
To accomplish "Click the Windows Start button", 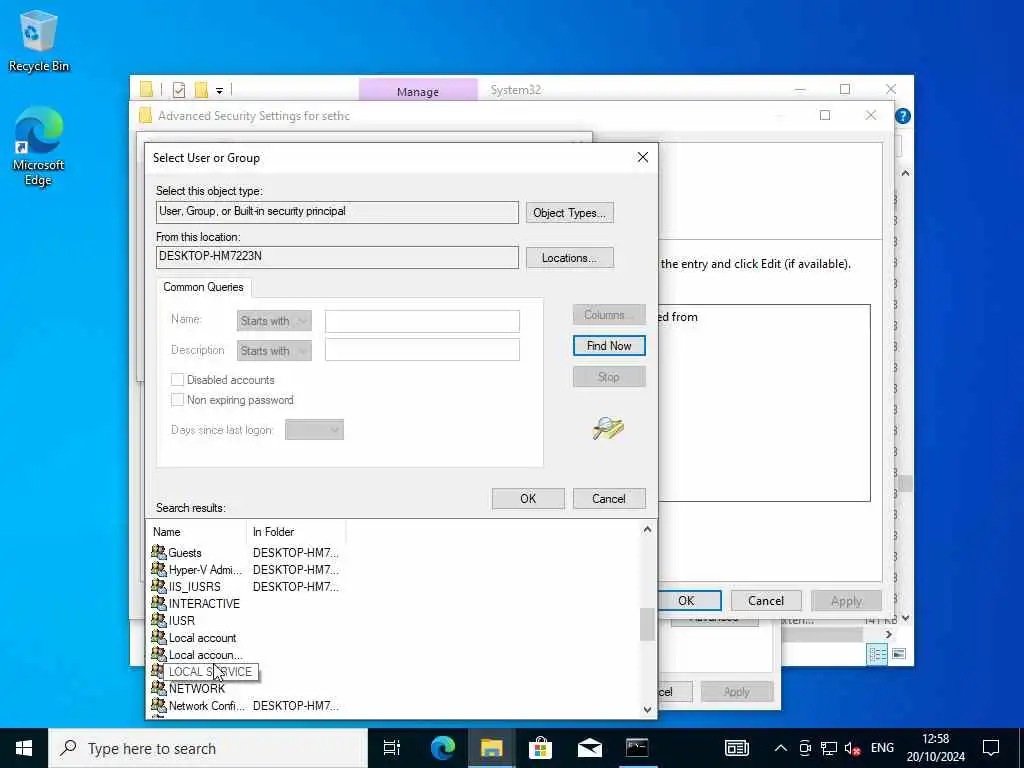I will point(24,748).
